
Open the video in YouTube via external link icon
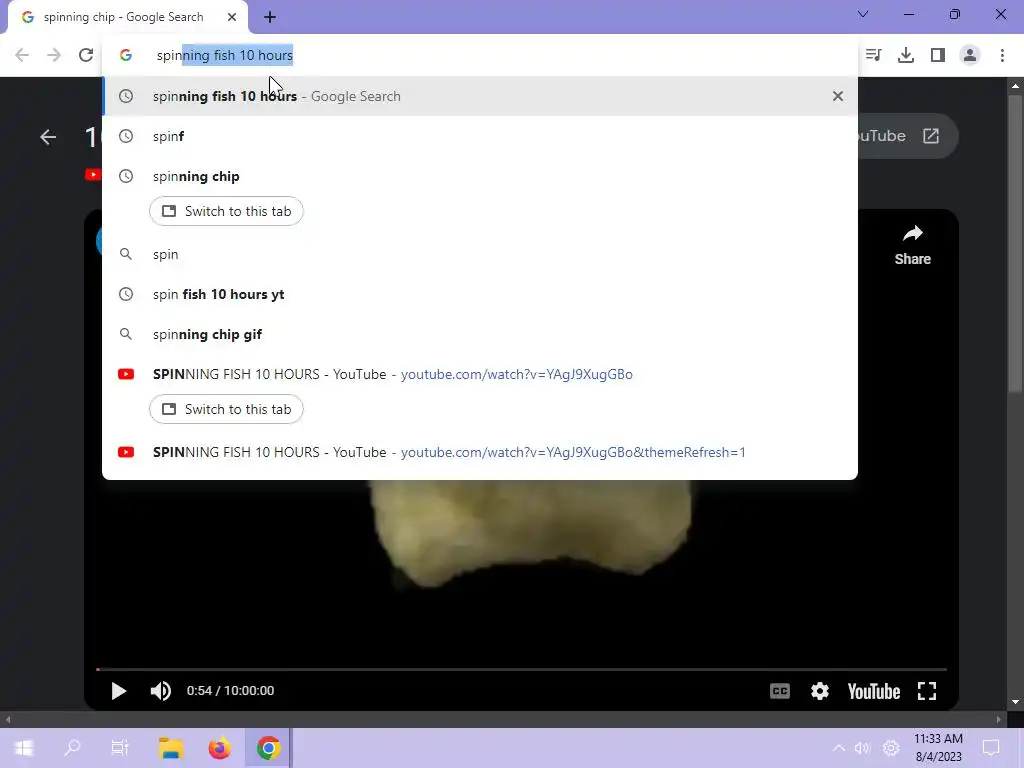click(931, 136)
